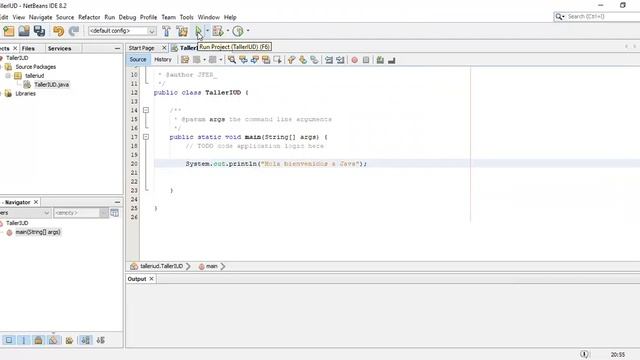Click the Stop Macro Recording icon

point(366,60)
